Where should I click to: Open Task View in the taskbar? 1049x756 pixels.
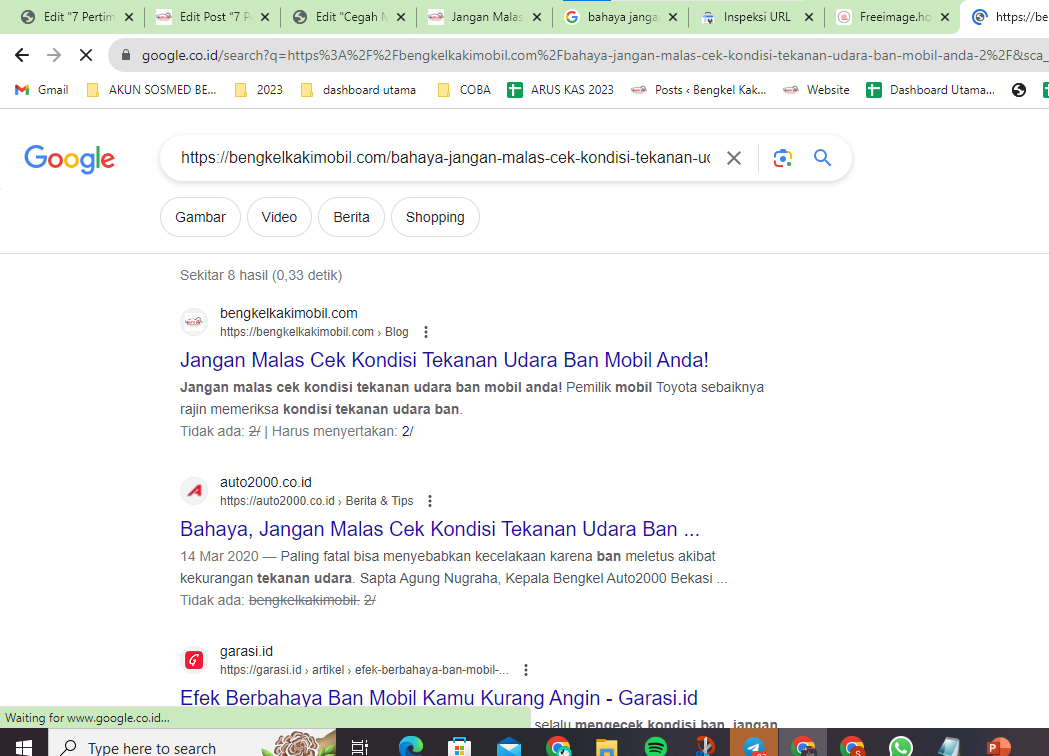tap(360, 747)
